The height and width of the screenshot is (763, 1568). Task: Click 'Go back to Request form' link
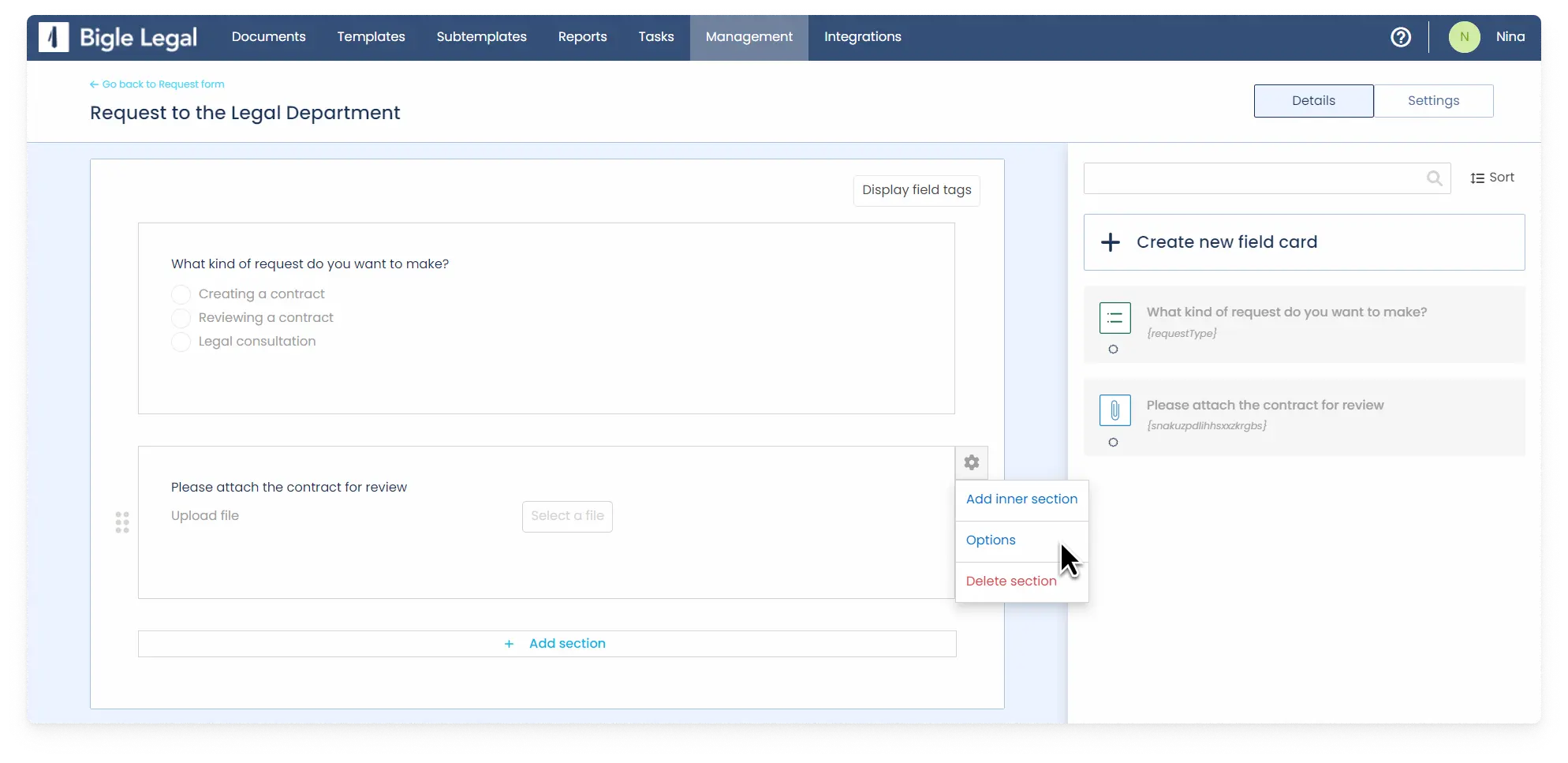point(162,84)
